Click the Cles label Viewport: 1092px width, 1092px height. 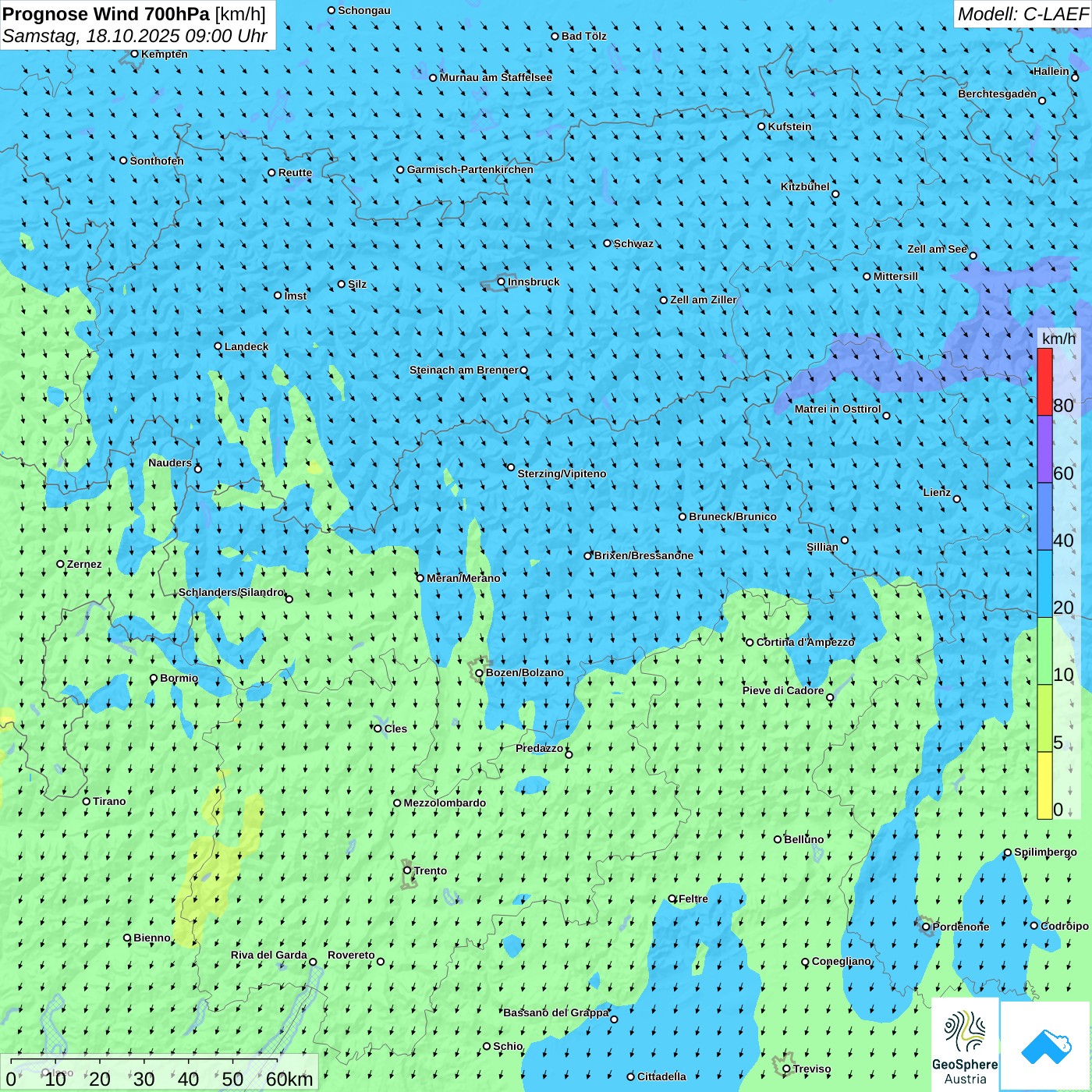(395, 729)
